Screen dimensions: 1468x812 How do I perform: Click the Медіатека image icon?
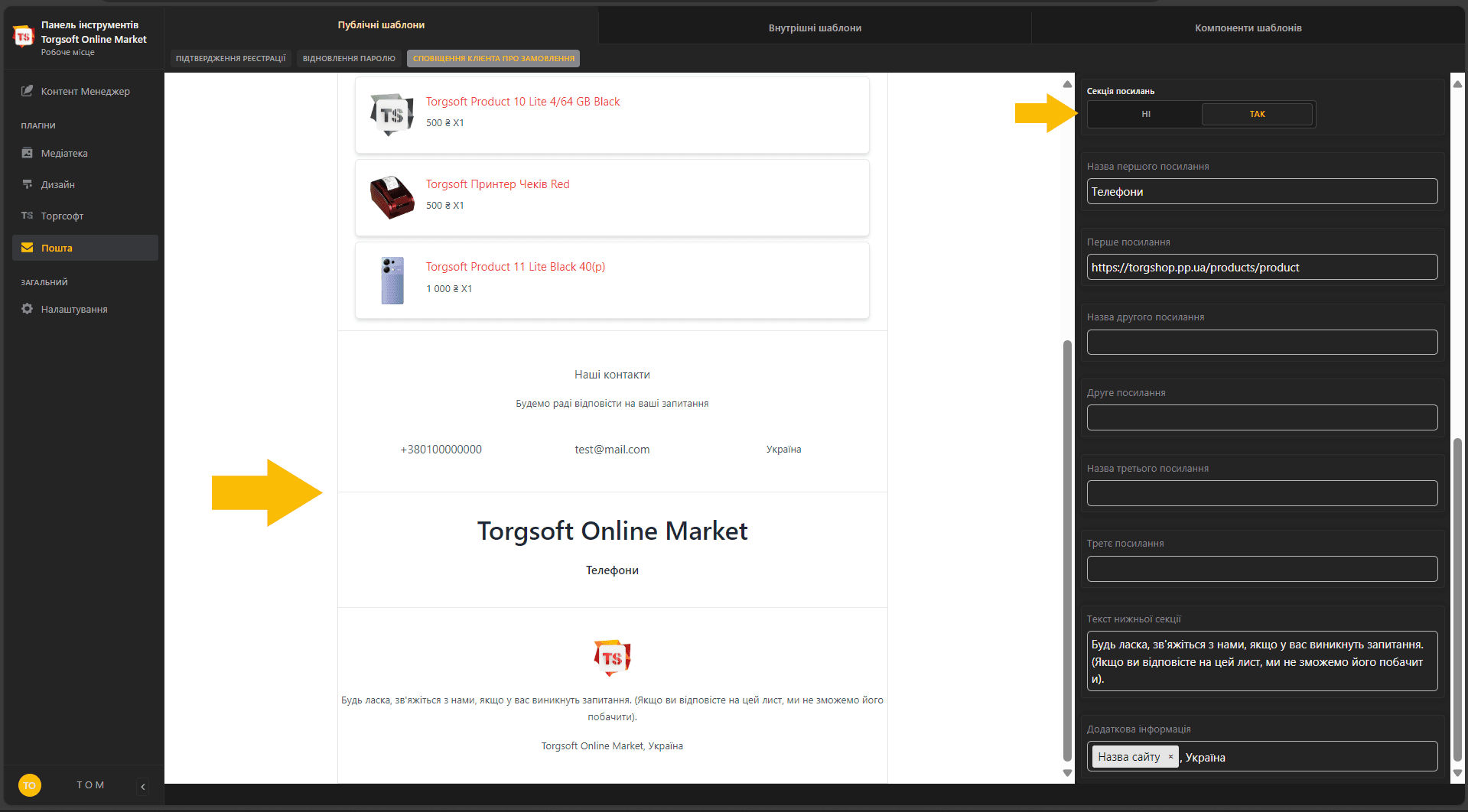pos(28,153)
